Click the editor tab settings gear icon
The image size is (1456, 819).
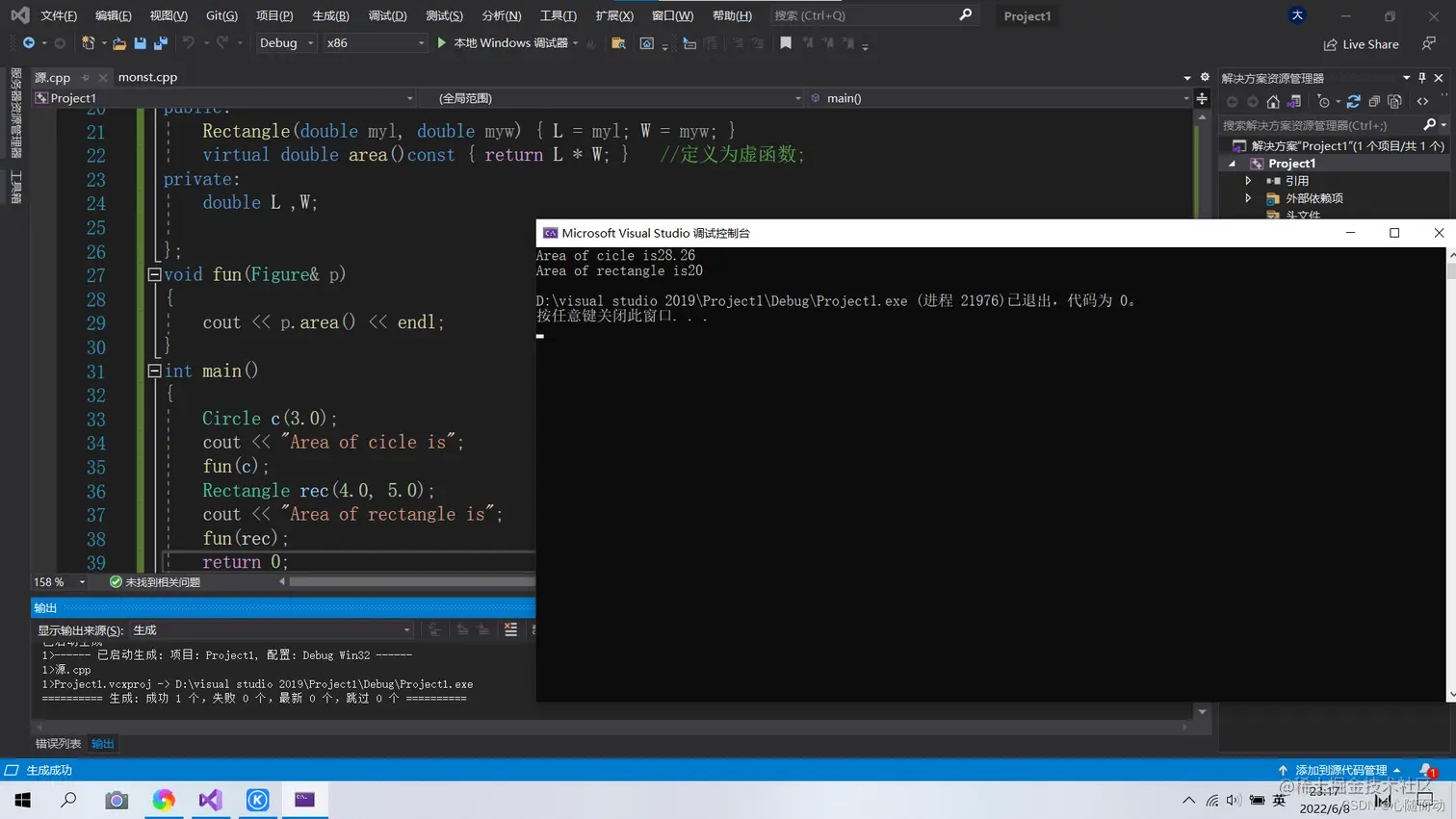coord(1205,77)
